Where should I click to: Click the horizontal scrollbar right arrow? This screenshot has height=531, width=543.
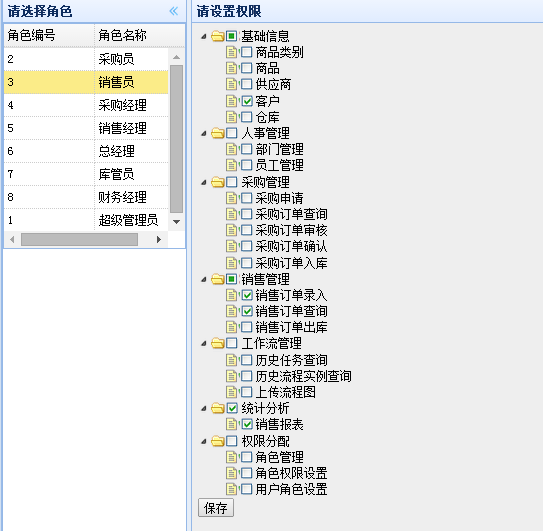pyautogui.click(x=159, y=239)
